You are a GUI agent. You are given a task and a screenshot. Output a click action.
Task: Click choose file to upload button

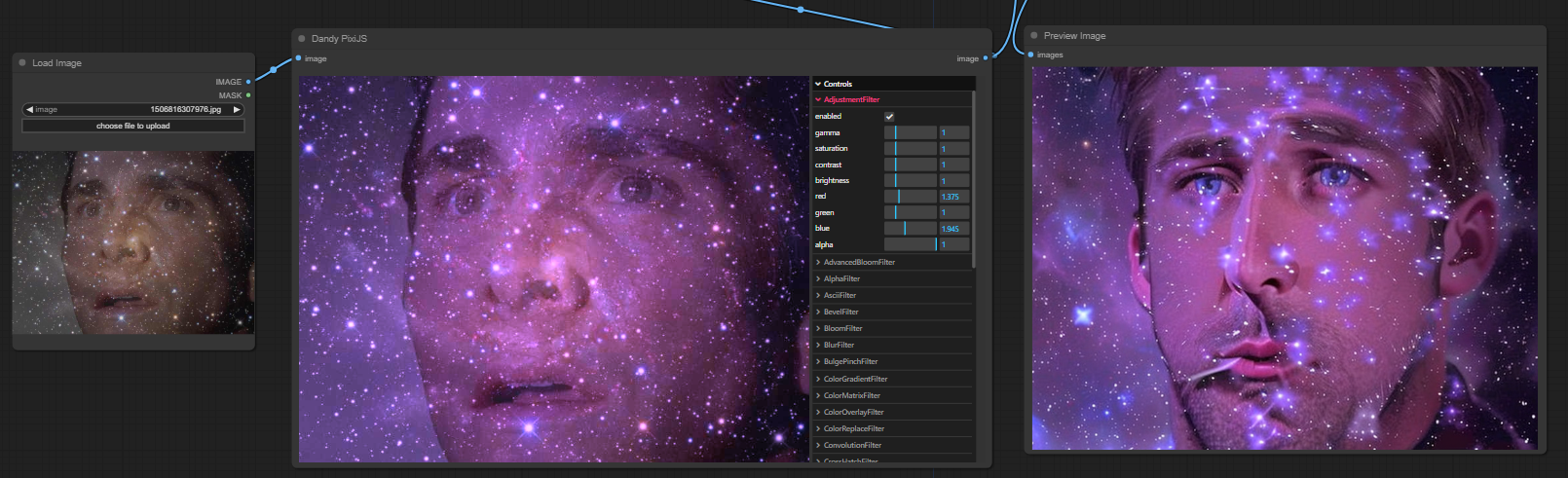(x=133, y=126)
